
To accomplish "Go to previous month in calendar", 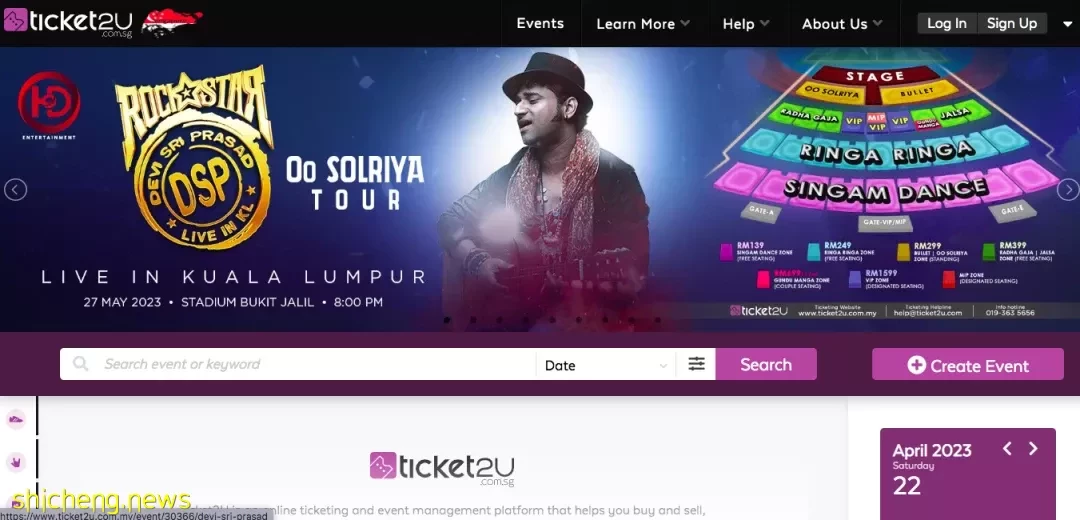I will (1007, 449).
